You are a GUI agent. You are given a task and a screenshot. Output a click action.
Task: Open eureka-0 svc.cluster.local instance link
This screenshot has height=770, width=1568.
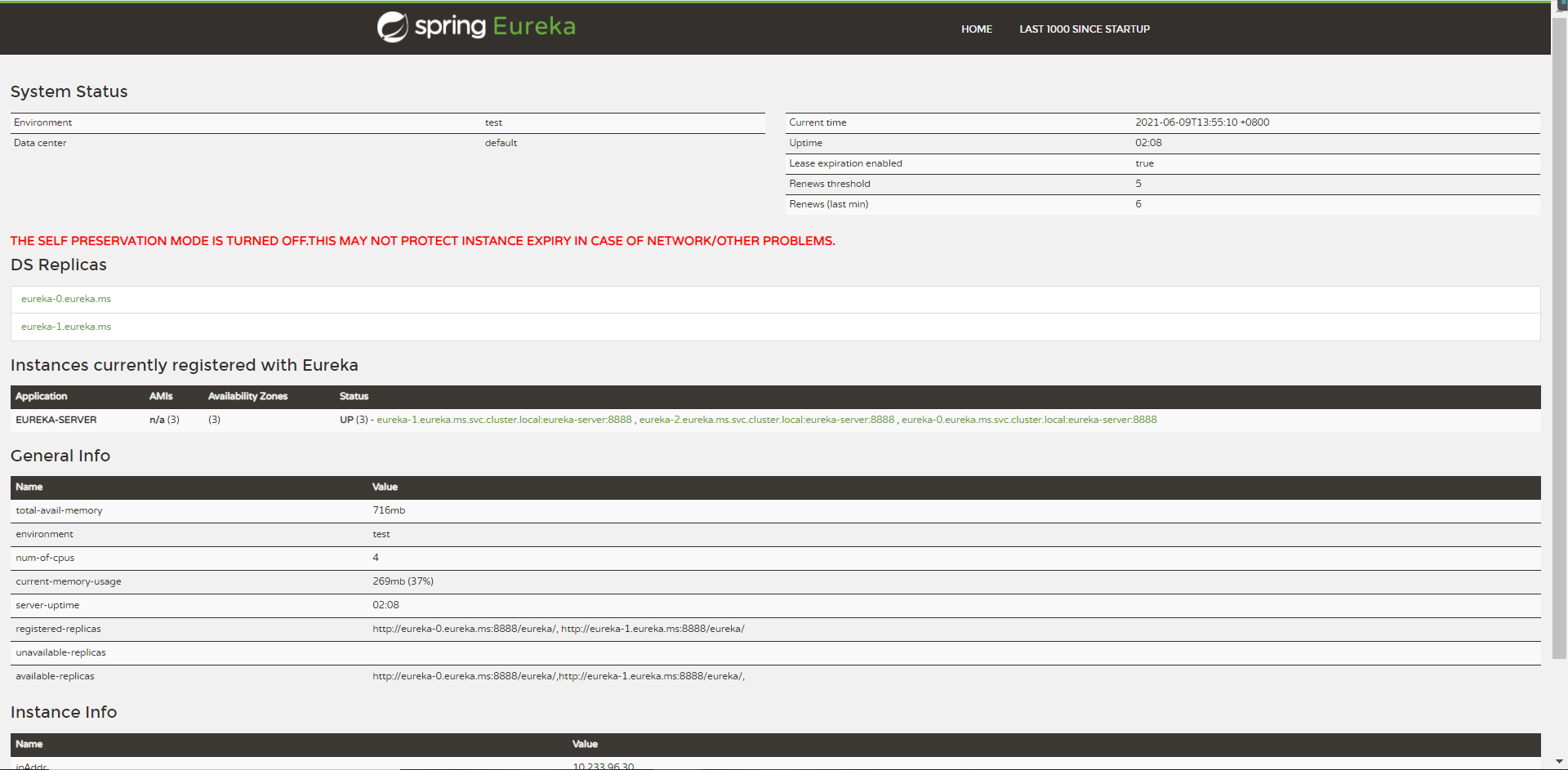click(x=1029, y=420)
